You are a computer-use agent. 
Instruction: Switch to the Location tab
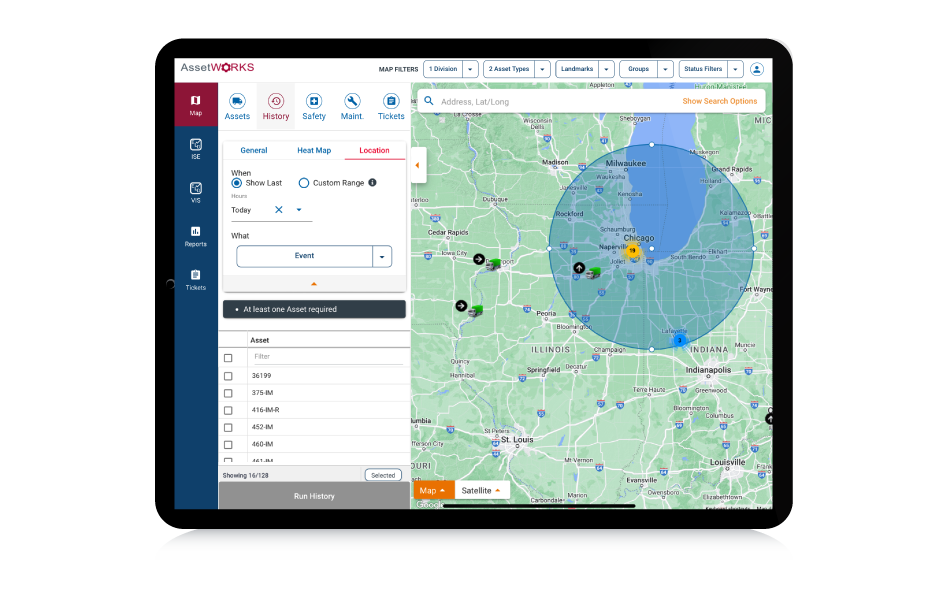point(374,150)
